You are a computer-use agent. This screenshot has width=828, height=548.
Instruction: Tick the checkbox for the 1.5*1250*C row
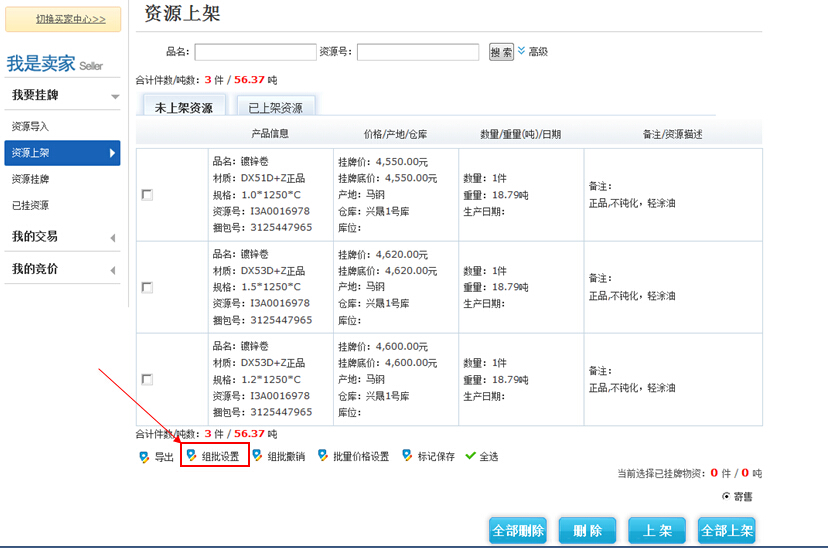coord(147,287)
